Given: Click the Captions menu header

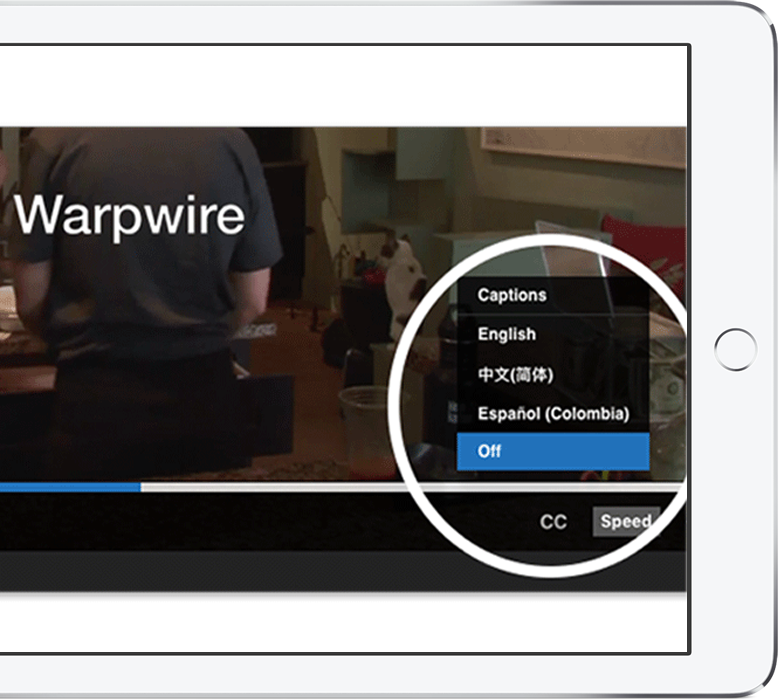Looking at the screenshot, I should click(553, 295).
